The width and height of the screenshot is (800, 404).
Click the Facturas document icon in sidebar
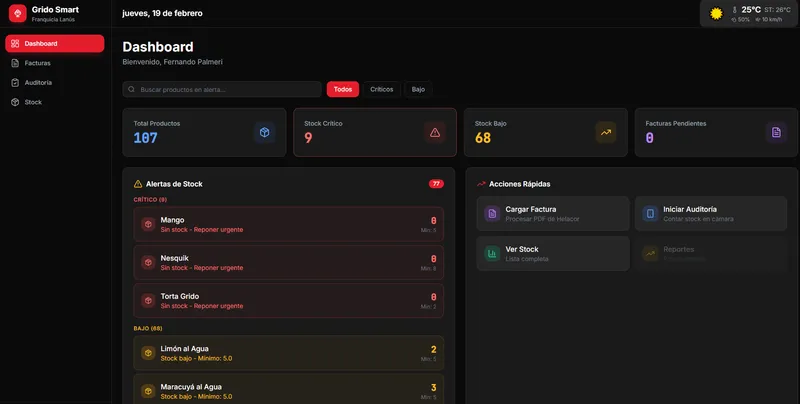(15, 63)
